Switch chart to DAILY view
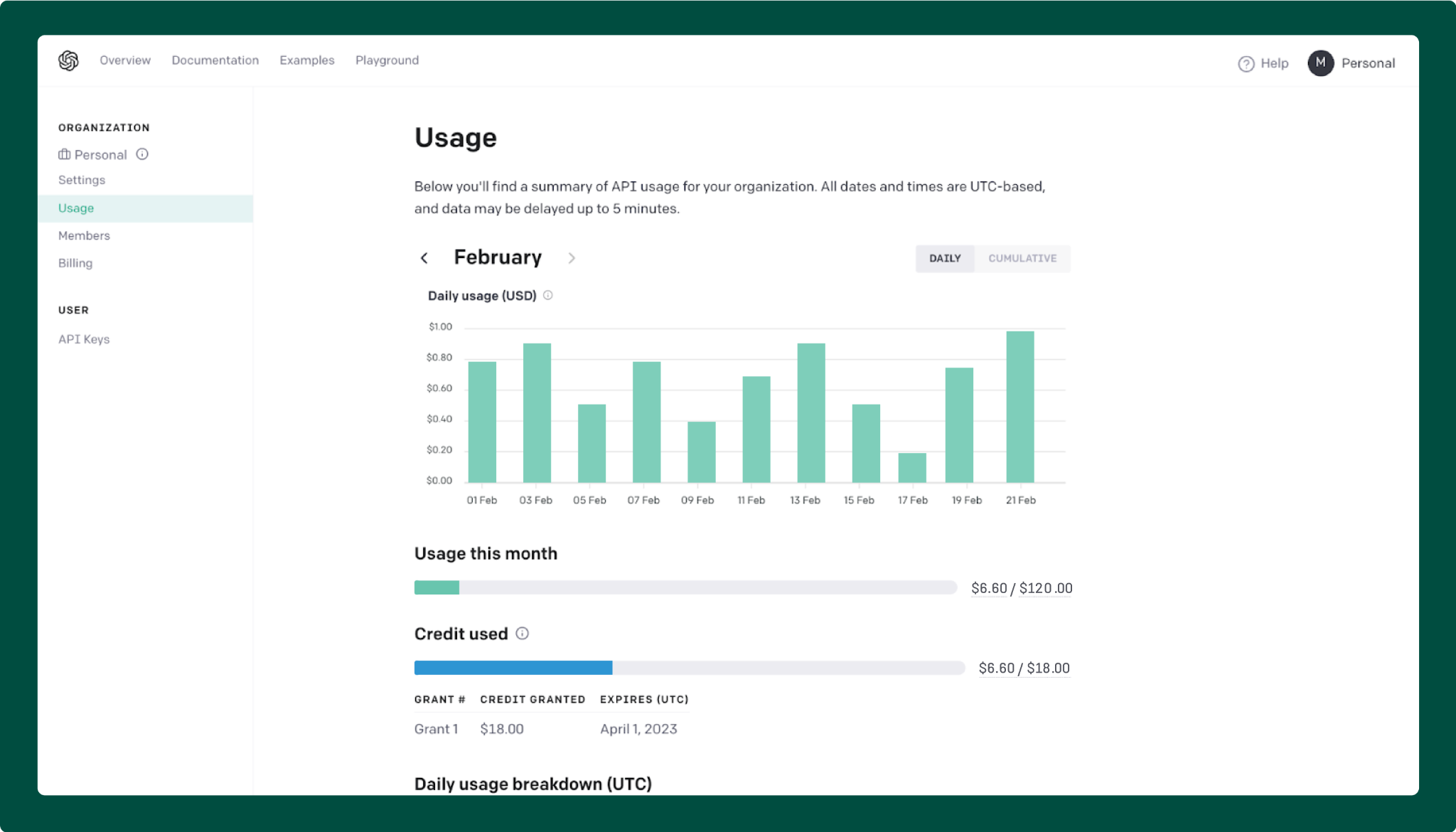Viewport: 1456px width, 832px height. (945, 258)
